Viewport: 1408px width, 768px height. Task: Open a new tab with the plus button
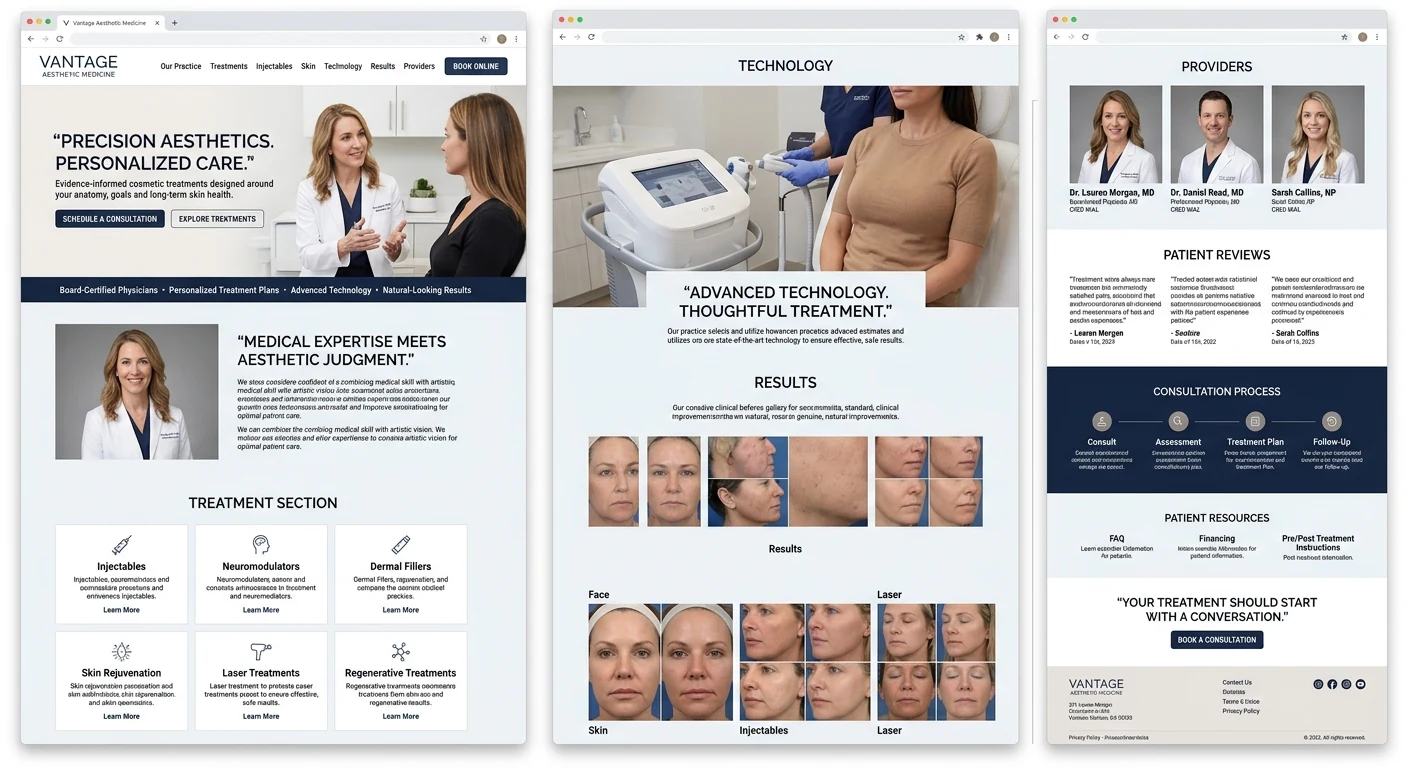[174, 22]
